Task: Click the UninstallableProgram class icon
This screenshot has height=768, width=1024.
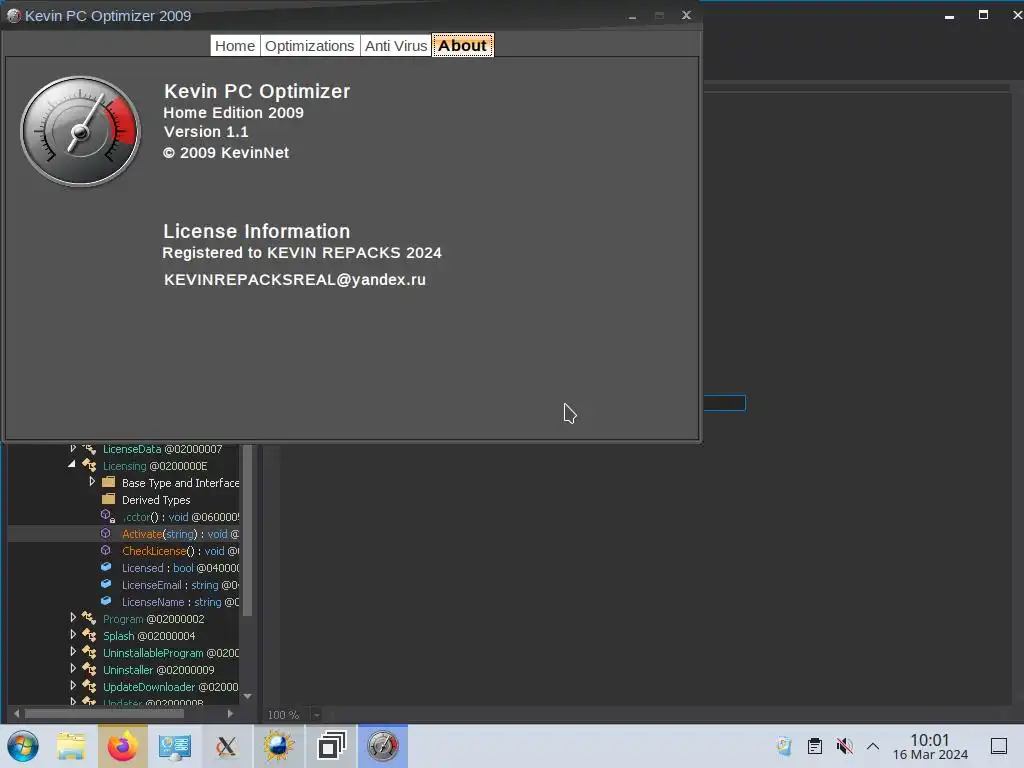Action: [89, 652]
